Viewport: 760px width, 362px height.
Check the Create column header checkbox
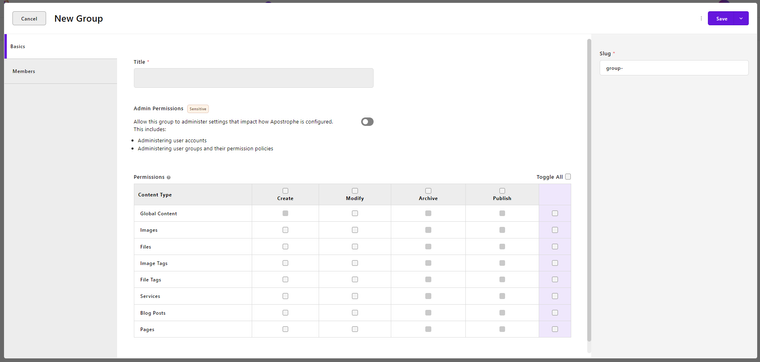tap(285, 191)
